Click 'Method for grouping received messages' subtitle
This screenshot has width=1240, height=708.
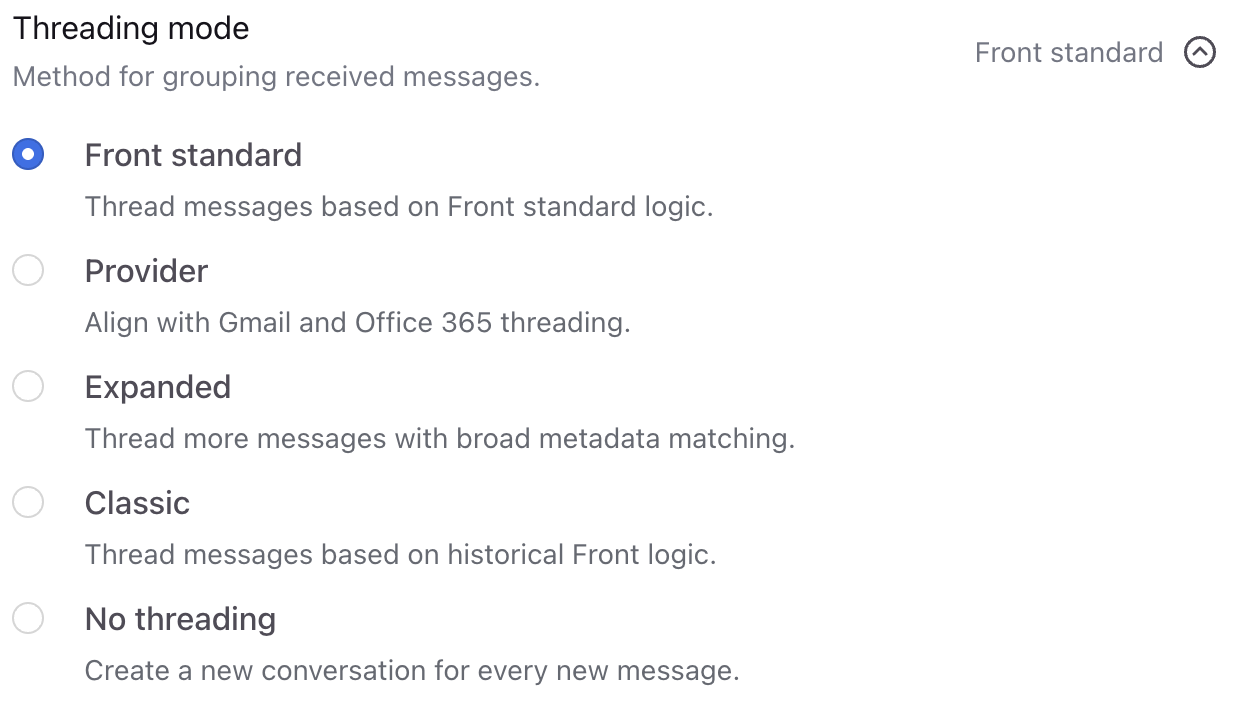276,77
